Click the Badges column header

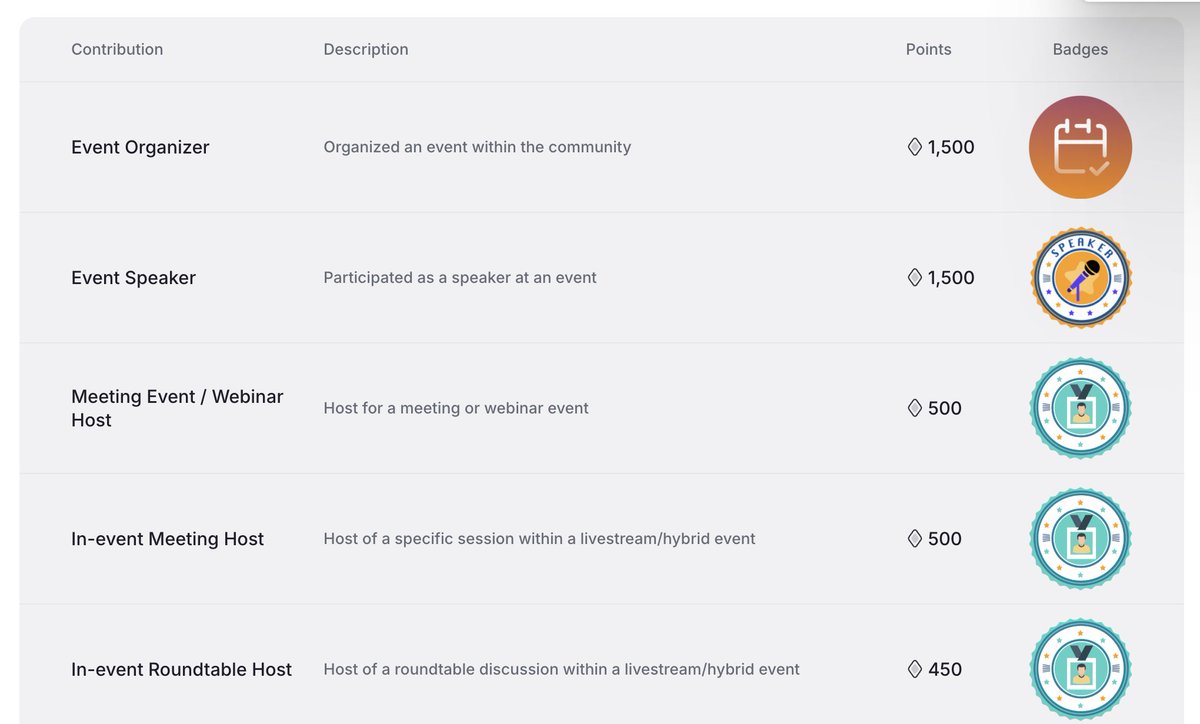click(1080, 49)
